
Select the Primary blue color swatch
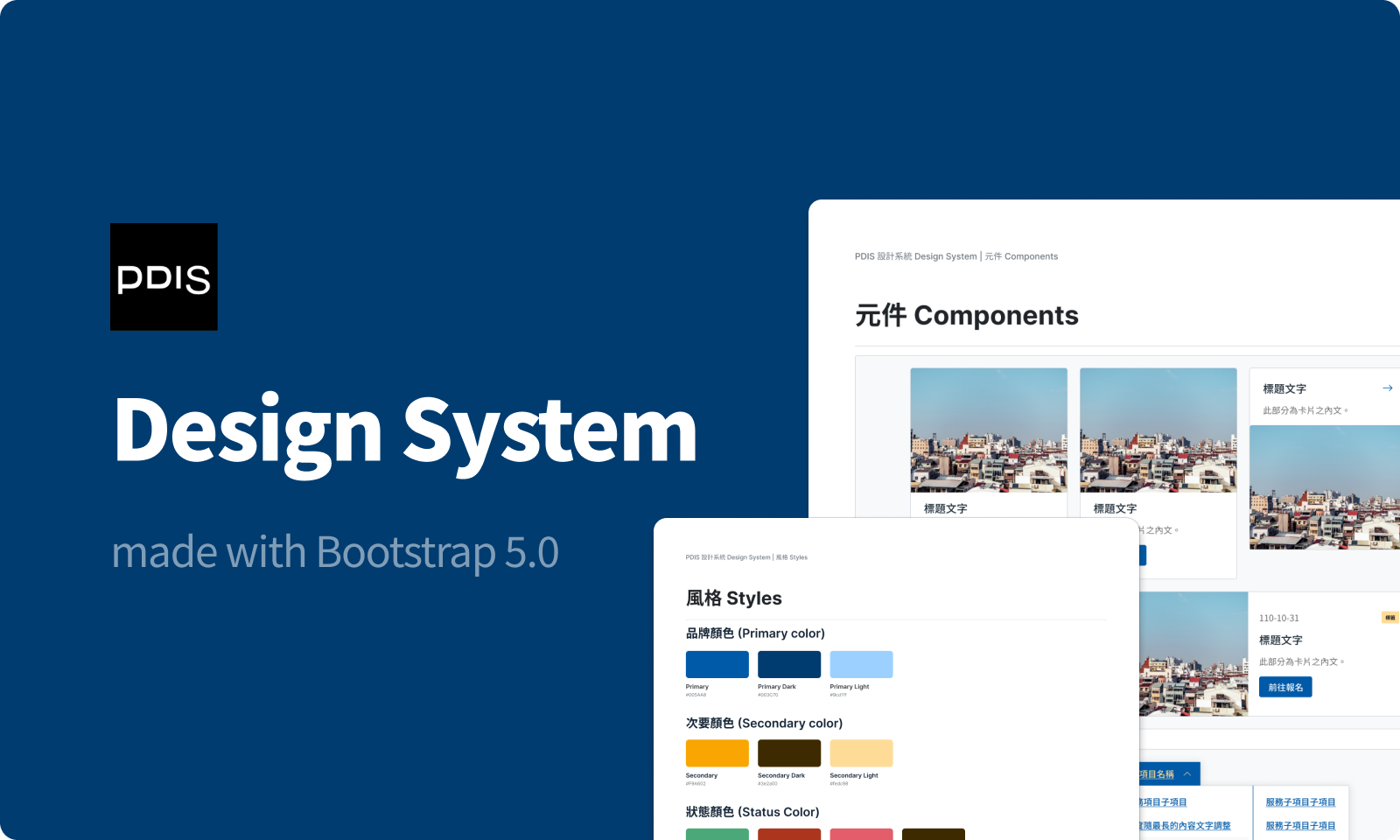[717, 664]
